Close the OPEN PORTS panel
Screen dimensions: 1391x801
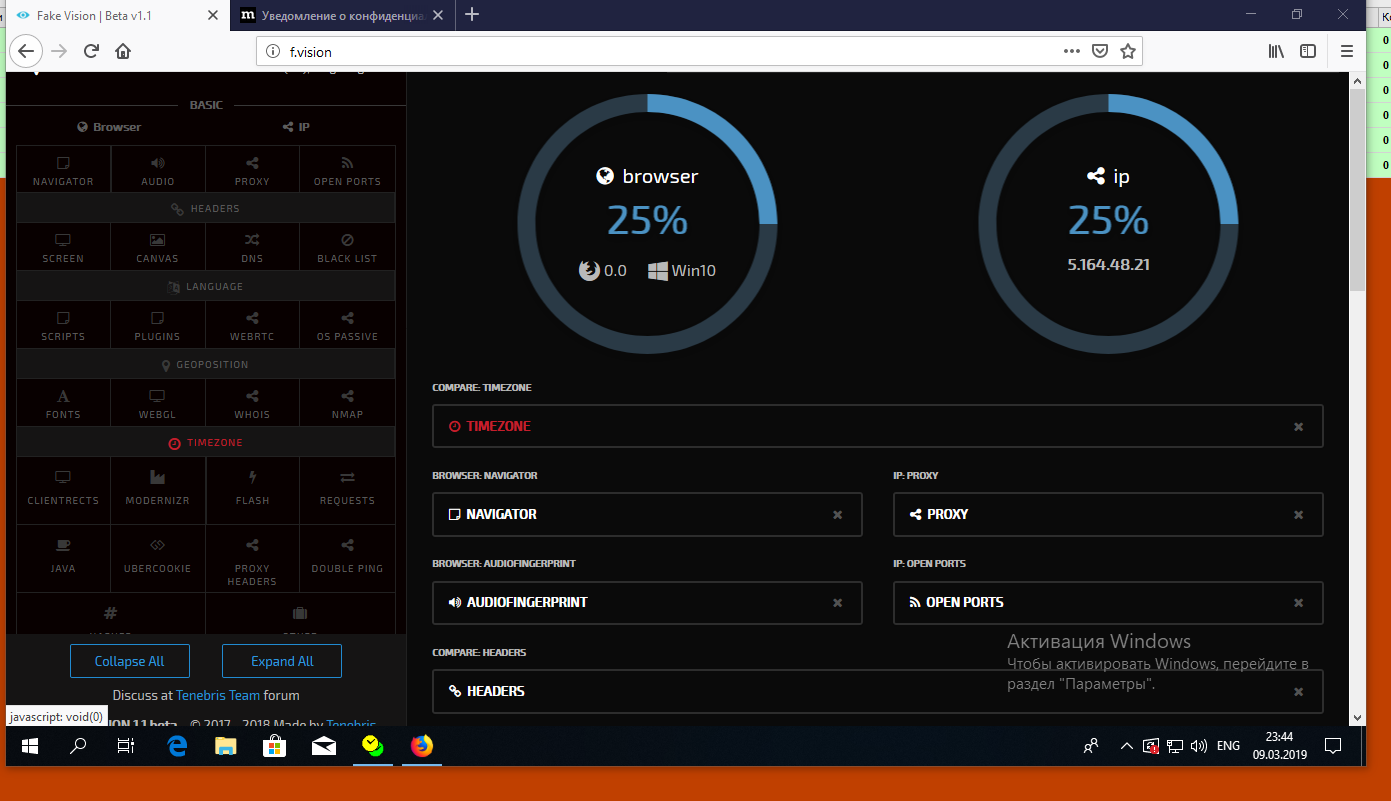coord(1298,603)
